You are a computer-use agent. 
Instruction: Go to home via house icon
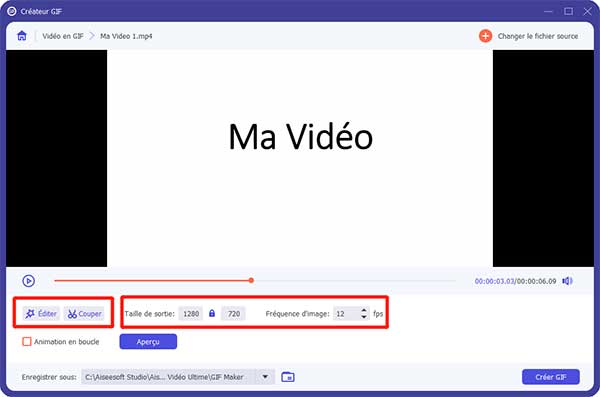coord(22,36)
